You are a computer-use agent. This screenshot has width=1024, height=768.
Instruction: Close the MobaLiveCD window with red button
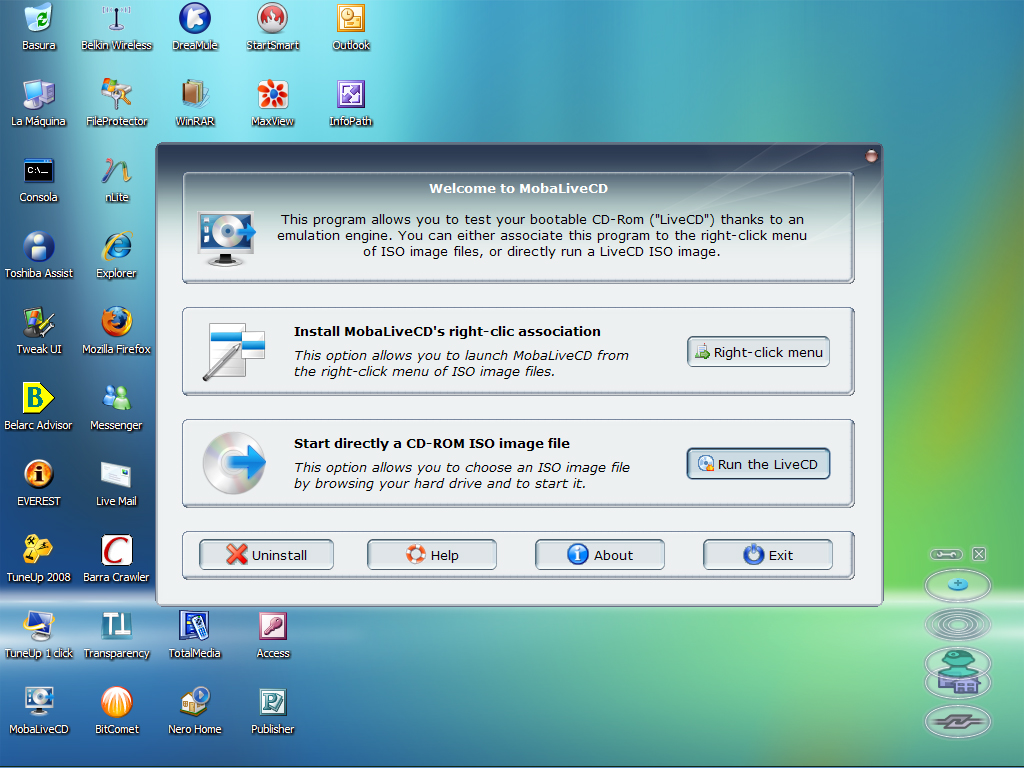871,155
